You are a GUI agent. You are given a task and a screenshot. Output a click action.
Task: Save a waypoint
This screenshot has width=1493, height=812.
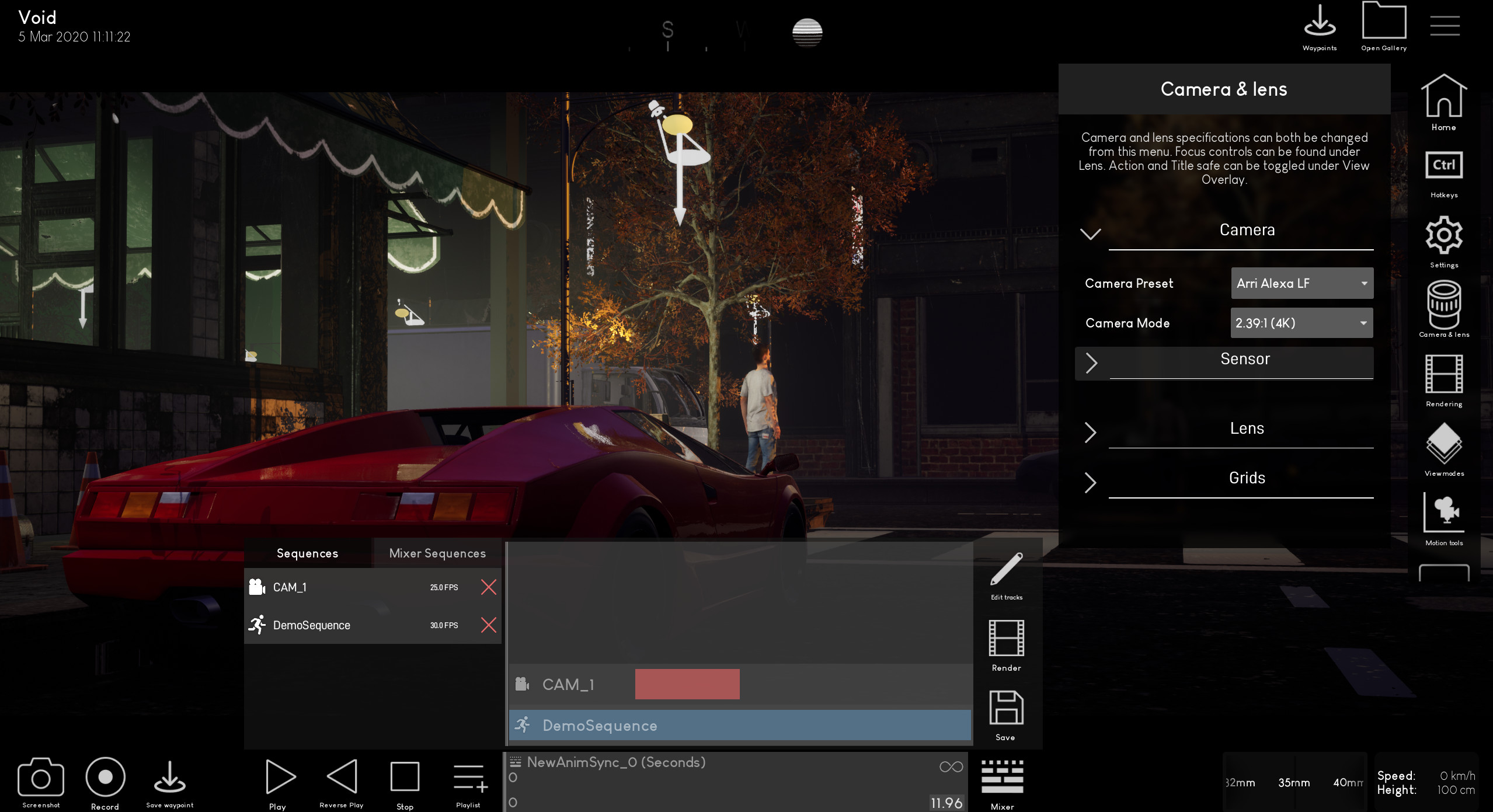click(x=169, y=776)
